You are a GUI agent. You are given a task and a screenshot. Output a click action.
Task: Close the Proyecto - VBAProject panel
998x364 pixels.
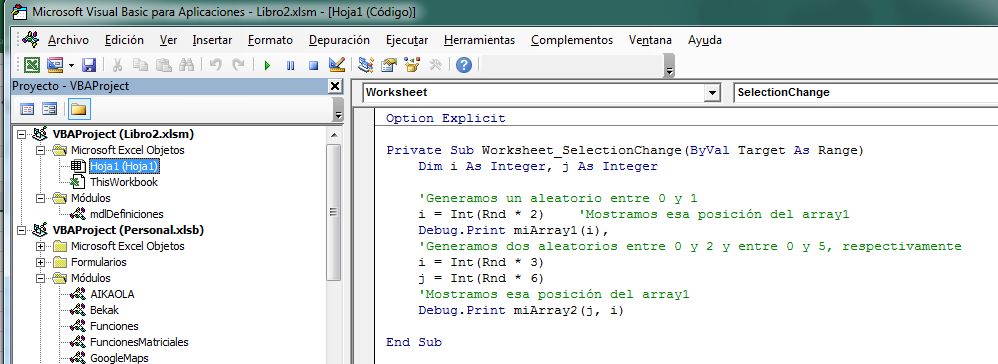(x=335, y=86)
